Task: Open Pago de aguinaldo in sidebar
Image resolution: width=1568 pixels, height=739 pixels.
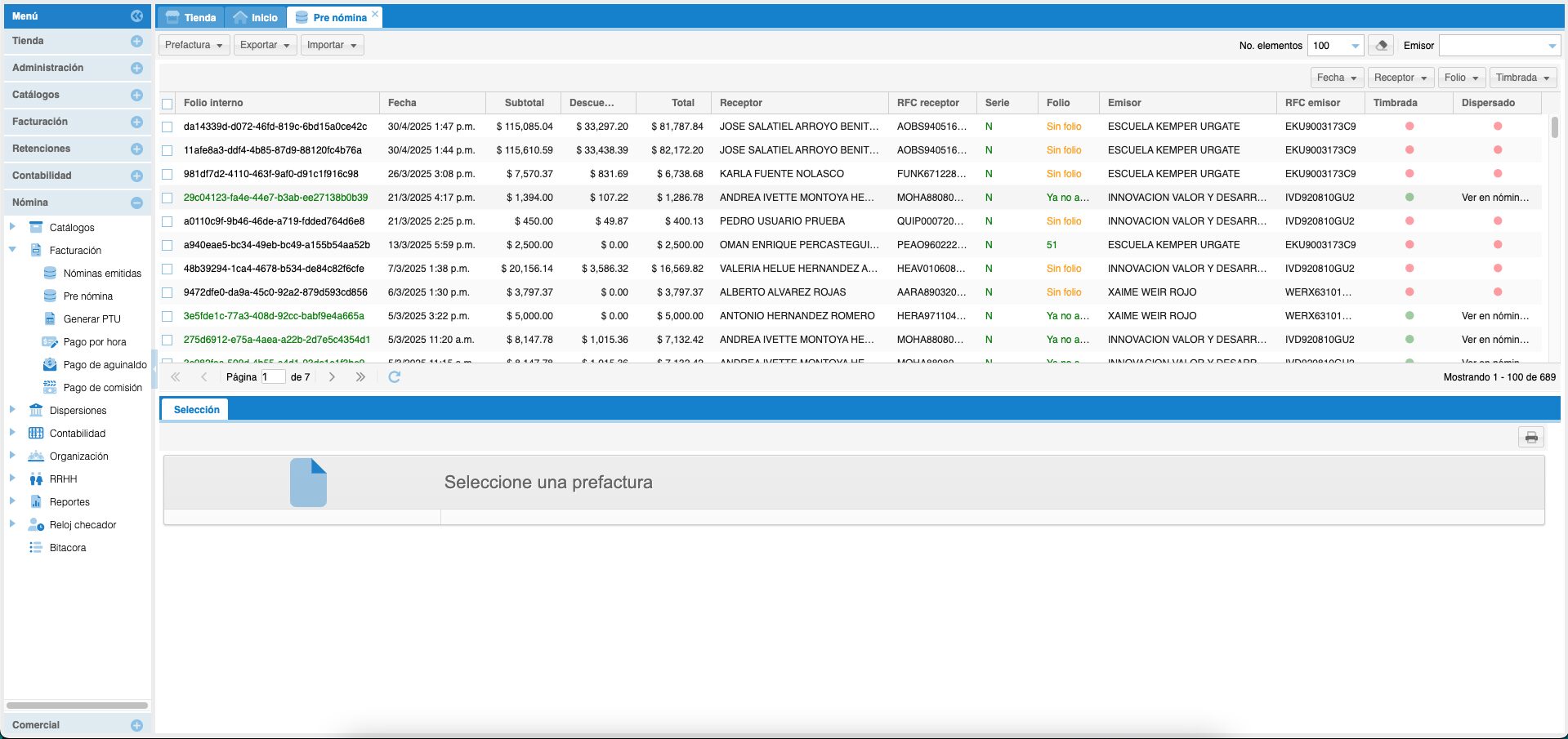Action: [x=105, y=365]
